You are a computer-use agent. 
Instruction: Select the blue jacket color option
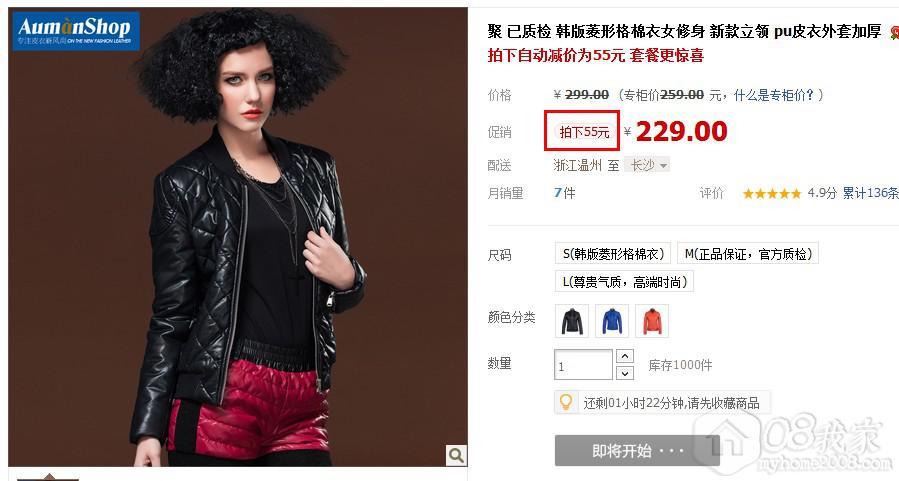612,320
